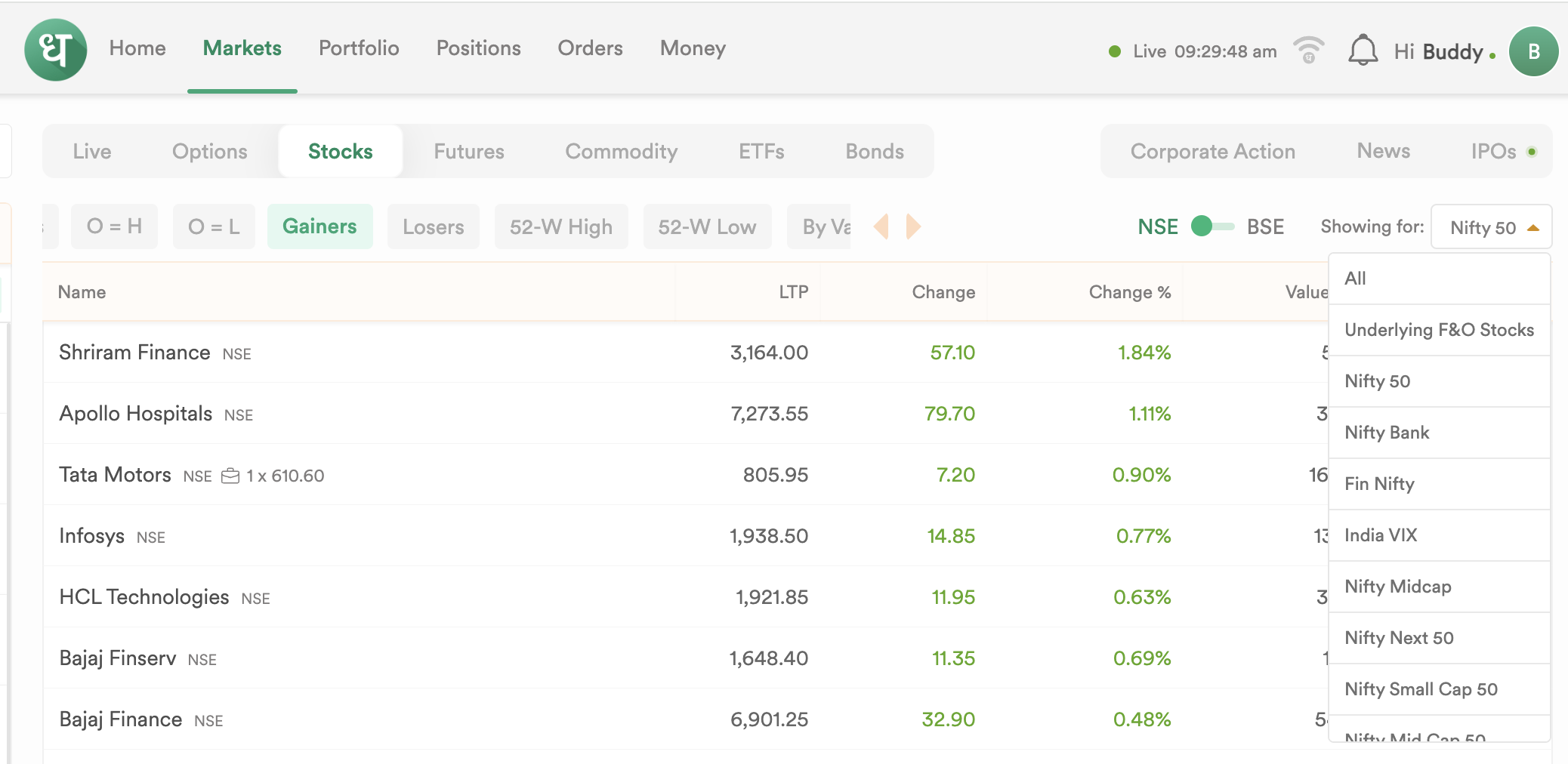Image resolution: width=1568 pixels, height=764 pixels.
Task: Open the user profile avatar B
Action: 1533,51
